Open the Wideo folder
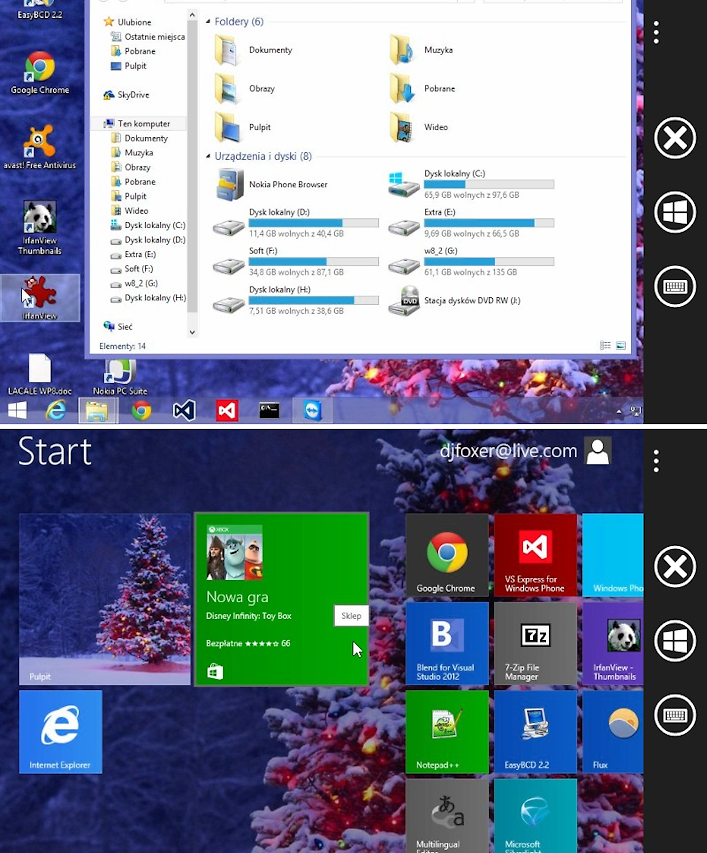Viewport: 707px width, 853px height. point(419,127)
